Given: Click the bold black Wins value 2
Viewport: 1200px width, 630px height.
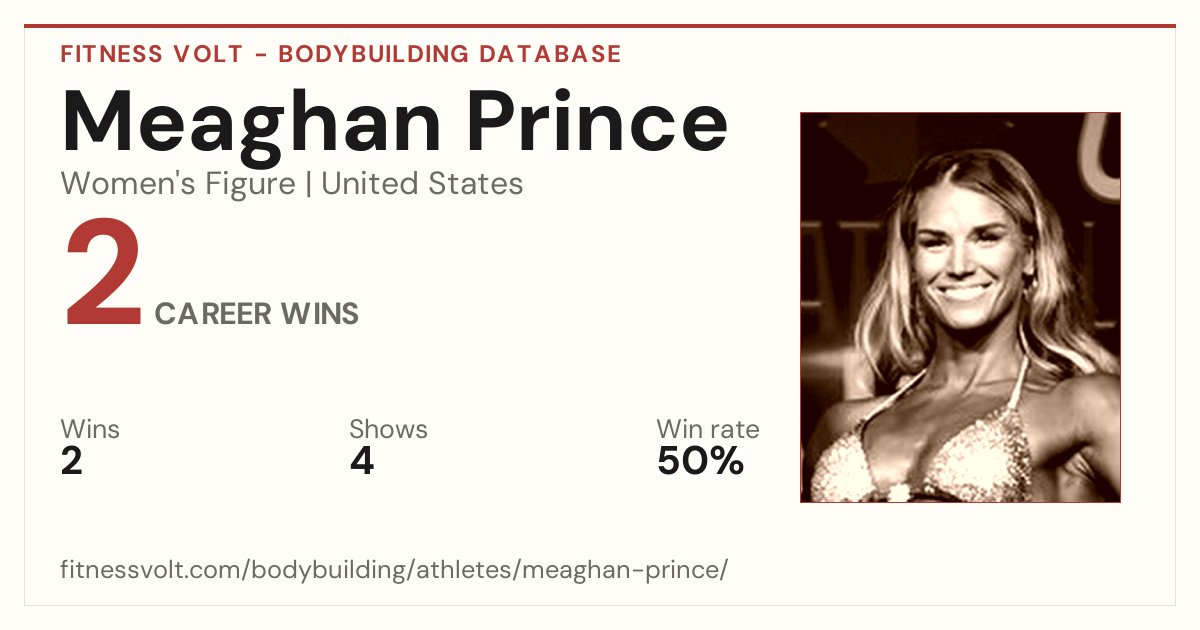Looking at the screenshot, I should (x=72, y=461).
